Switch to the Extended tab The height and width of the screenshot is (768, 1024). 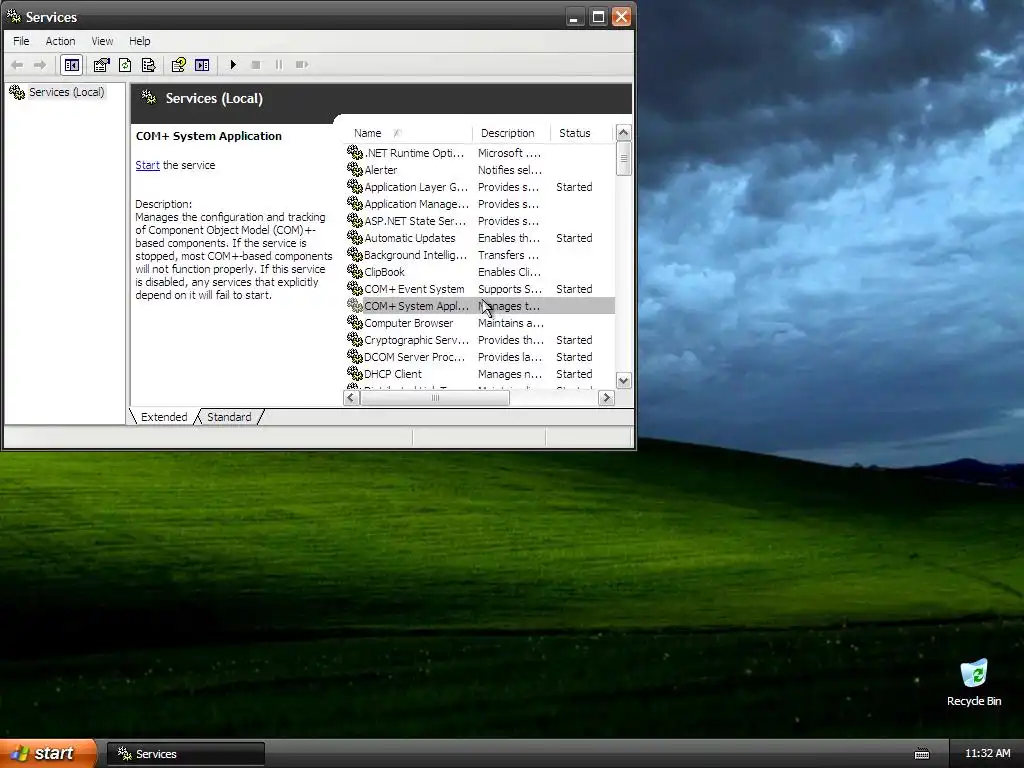tap(164, 417)
